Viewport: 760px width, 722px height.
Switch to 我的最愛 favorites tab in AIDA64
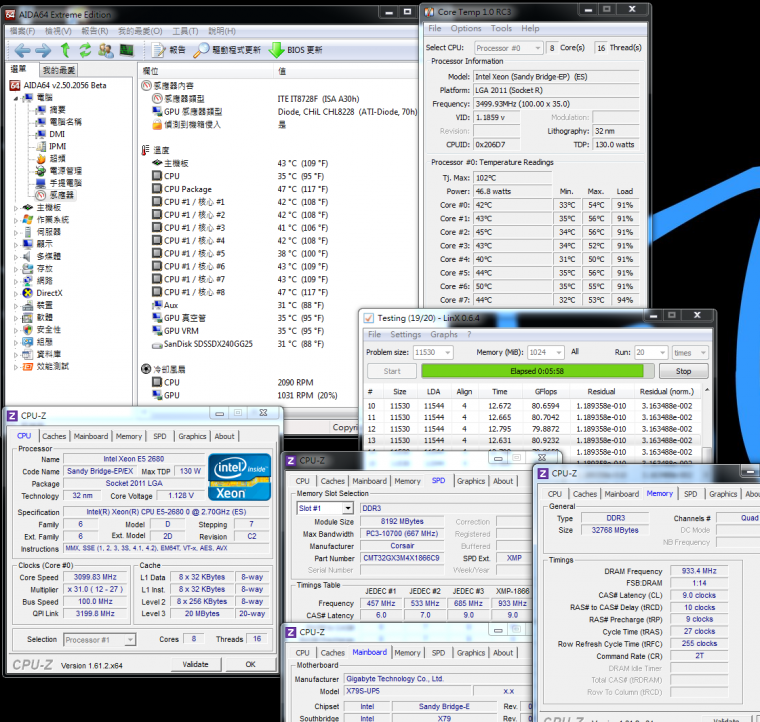coord(58,70)
